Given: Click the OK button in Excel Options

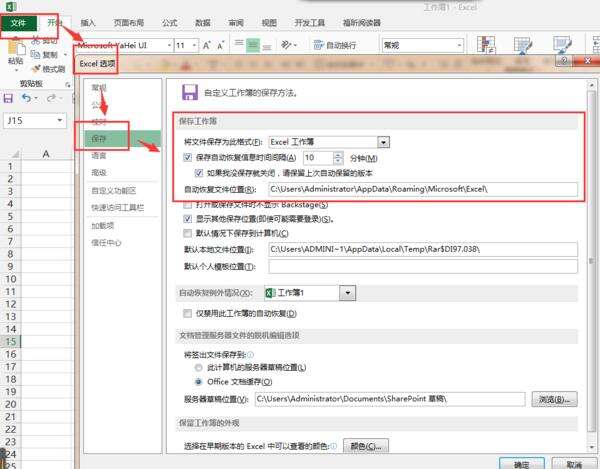Looking at the screenshot, I should point(522,464).
